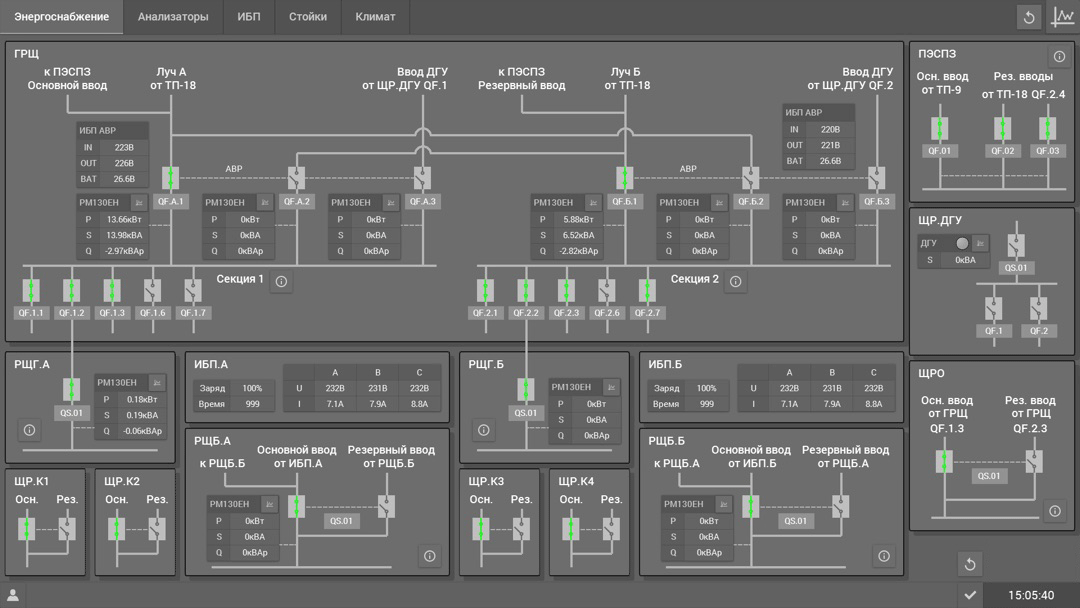1080x608 pixels.
Task: Click the clock showing 15:05:40
Action: click(x=1030, y=595)
